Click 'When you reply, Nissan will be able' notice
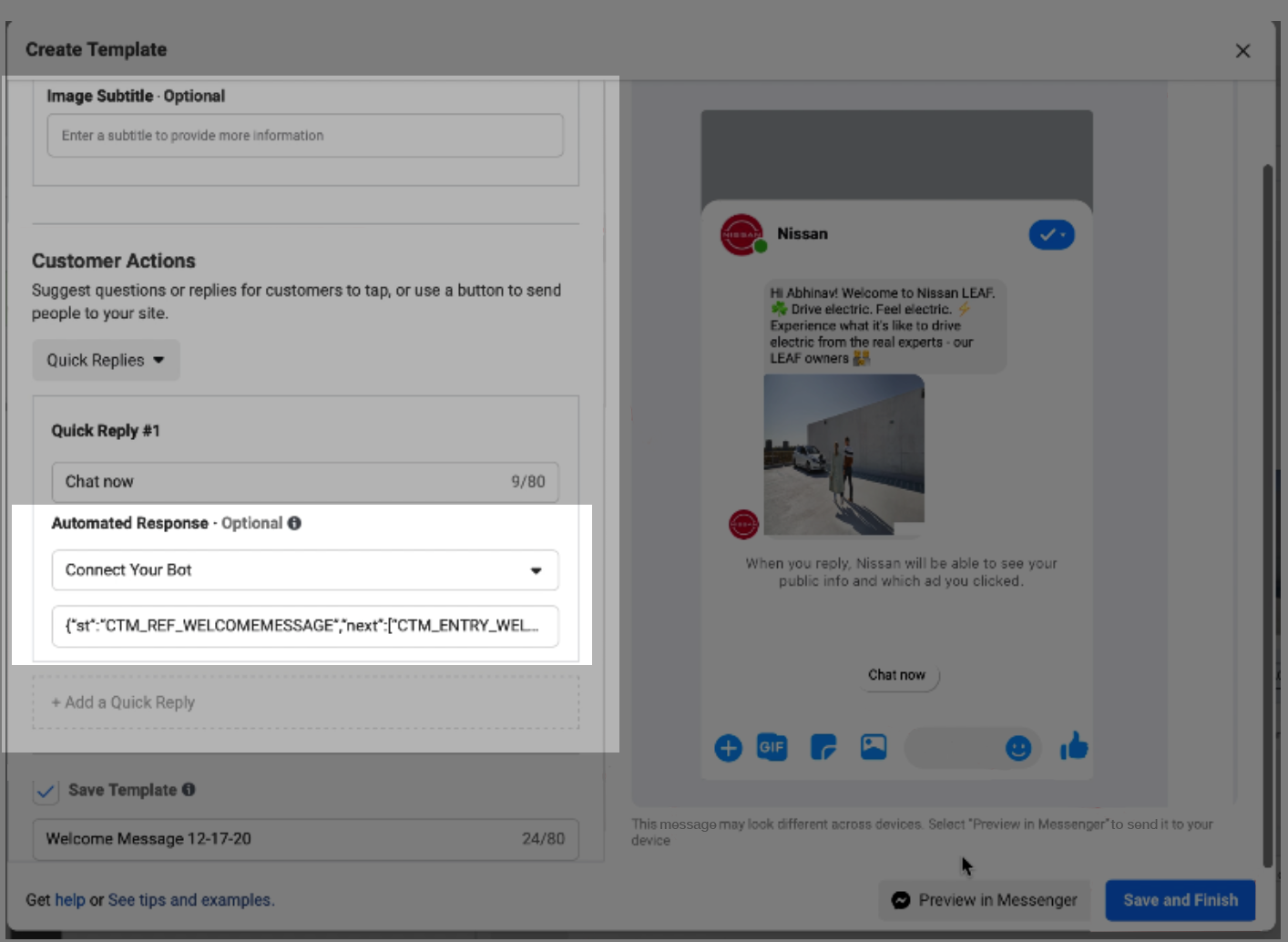This screenshot has height=942, width=1288. [x=901, y=572]
